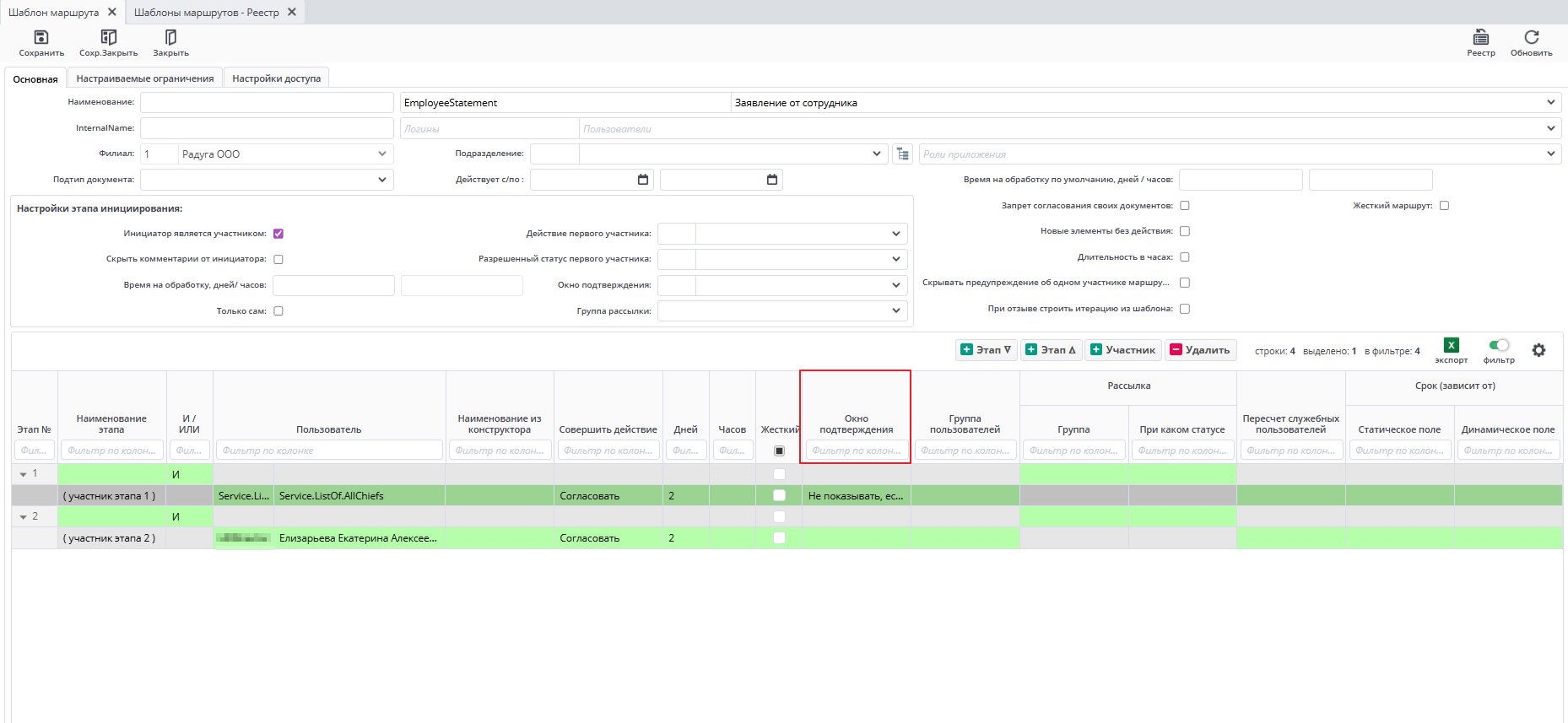The image size is (1568, 723).
Task: Click into the Наименование input field
Action: point(267,102)
